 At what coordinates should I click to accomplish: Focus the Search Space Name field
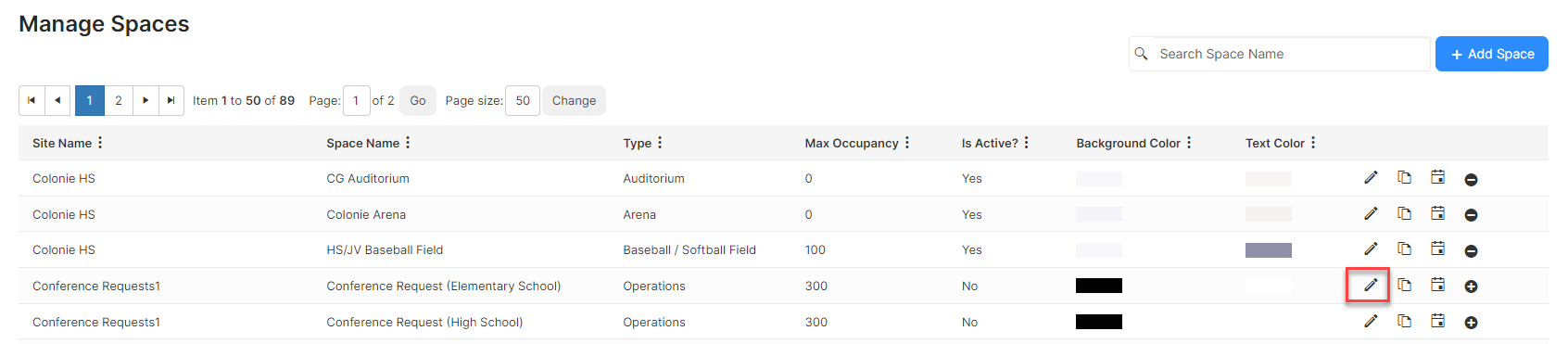click(1279, 54)
